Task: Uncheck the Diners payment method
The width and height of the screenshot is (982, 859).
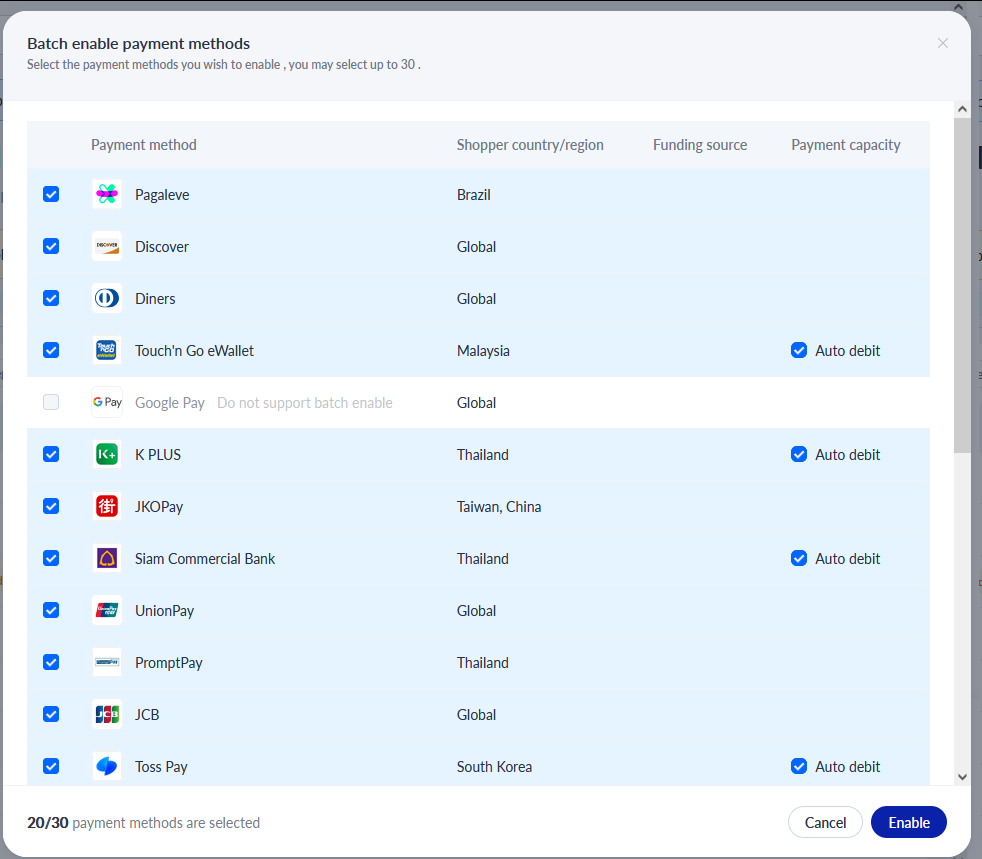Action: coord(51,299)
